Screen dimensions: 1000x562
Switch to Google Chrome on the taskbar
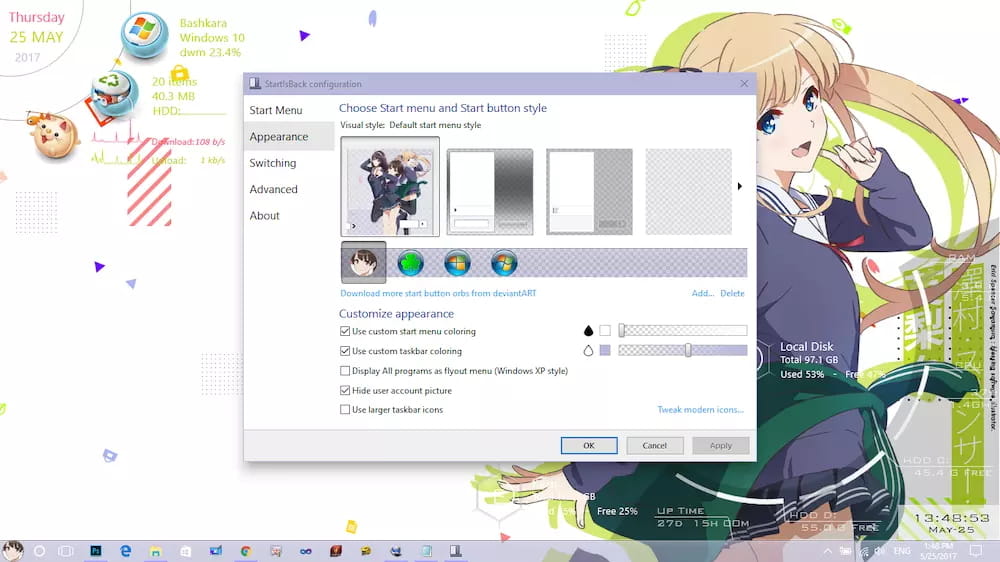point(246,551)
